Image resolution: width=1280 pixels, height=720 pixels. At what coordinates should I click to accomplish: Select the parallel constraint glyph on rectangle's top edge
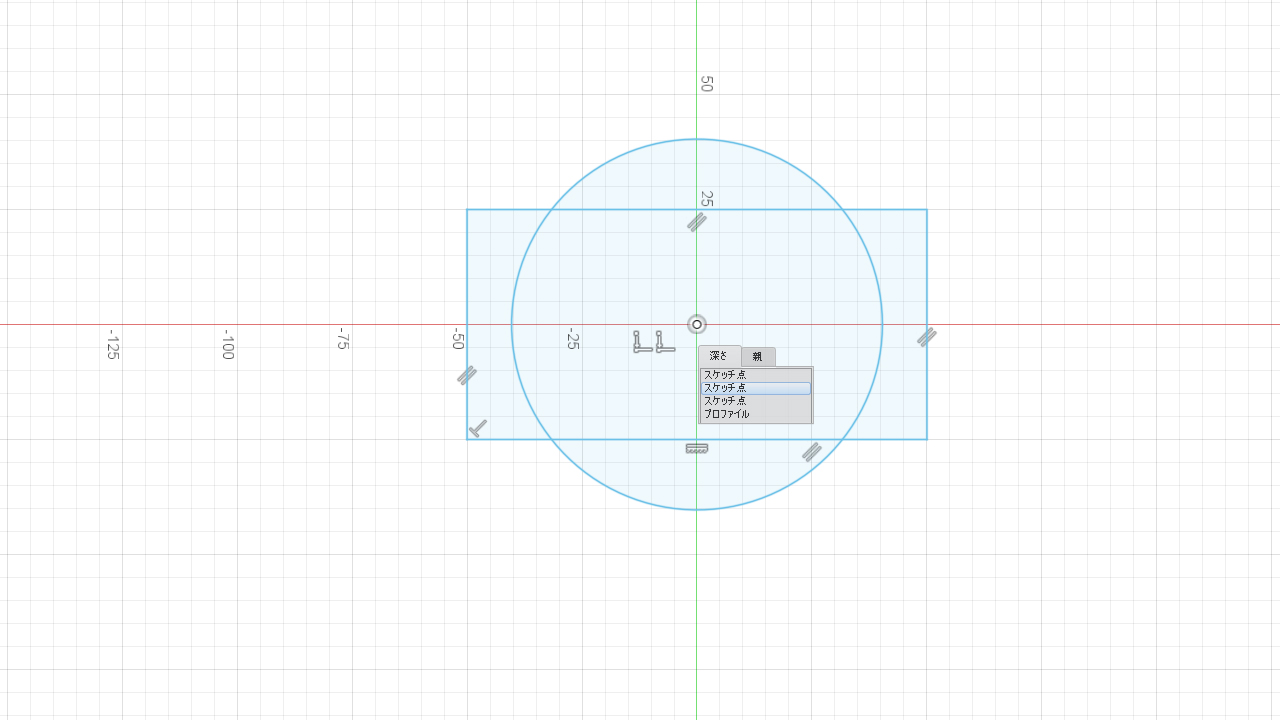pos(697,222)
